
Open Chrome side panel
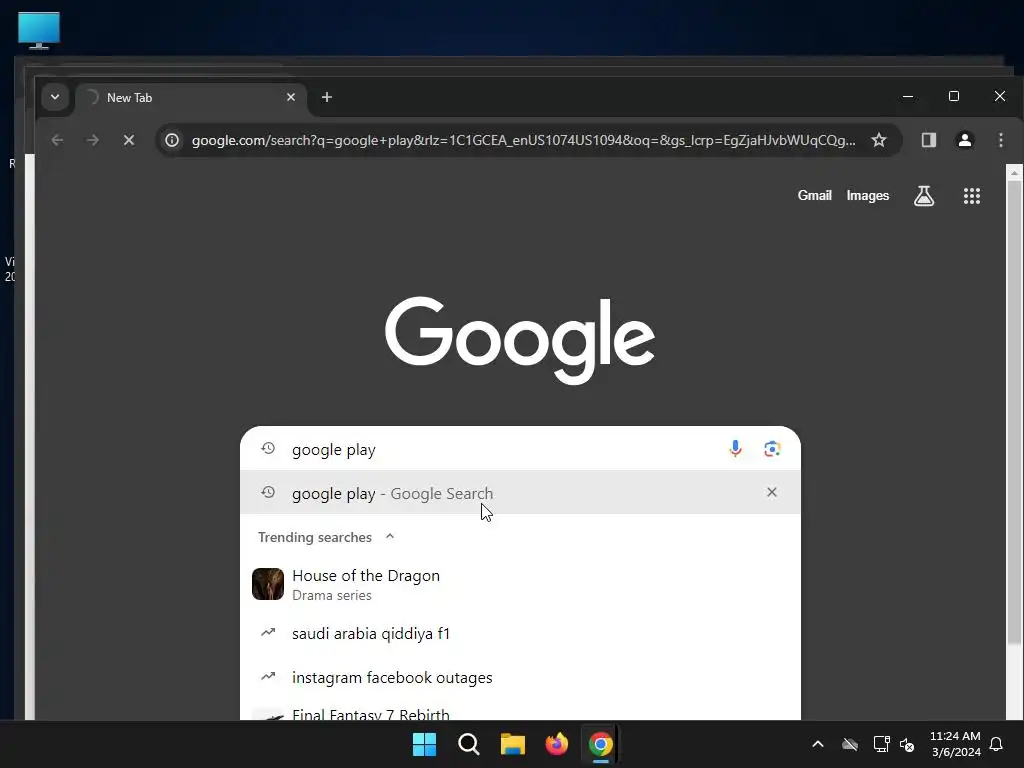pos(928,140)
